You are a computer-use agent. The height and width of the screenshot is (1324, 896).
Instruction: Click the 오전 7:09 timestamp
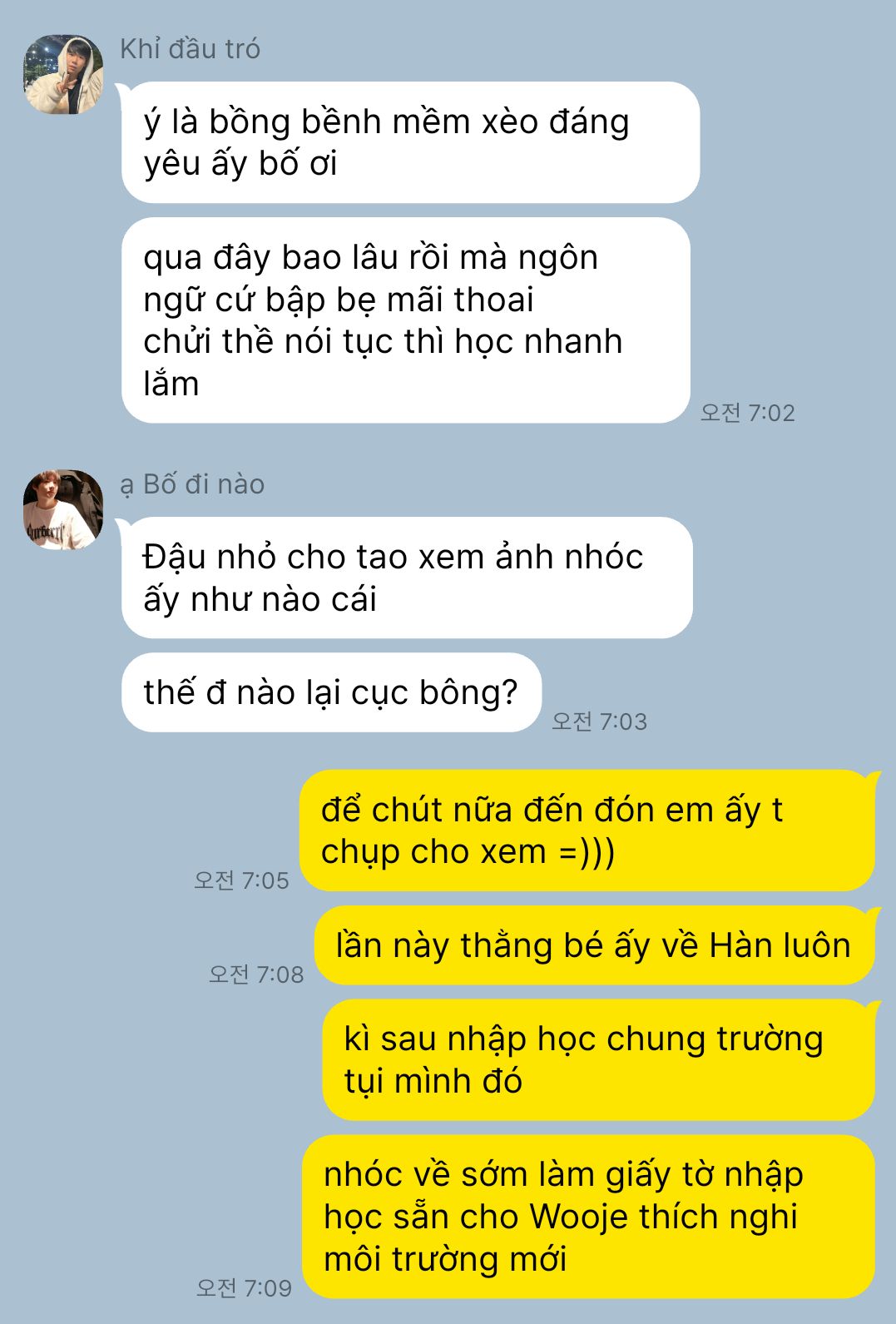(244, 1288)
